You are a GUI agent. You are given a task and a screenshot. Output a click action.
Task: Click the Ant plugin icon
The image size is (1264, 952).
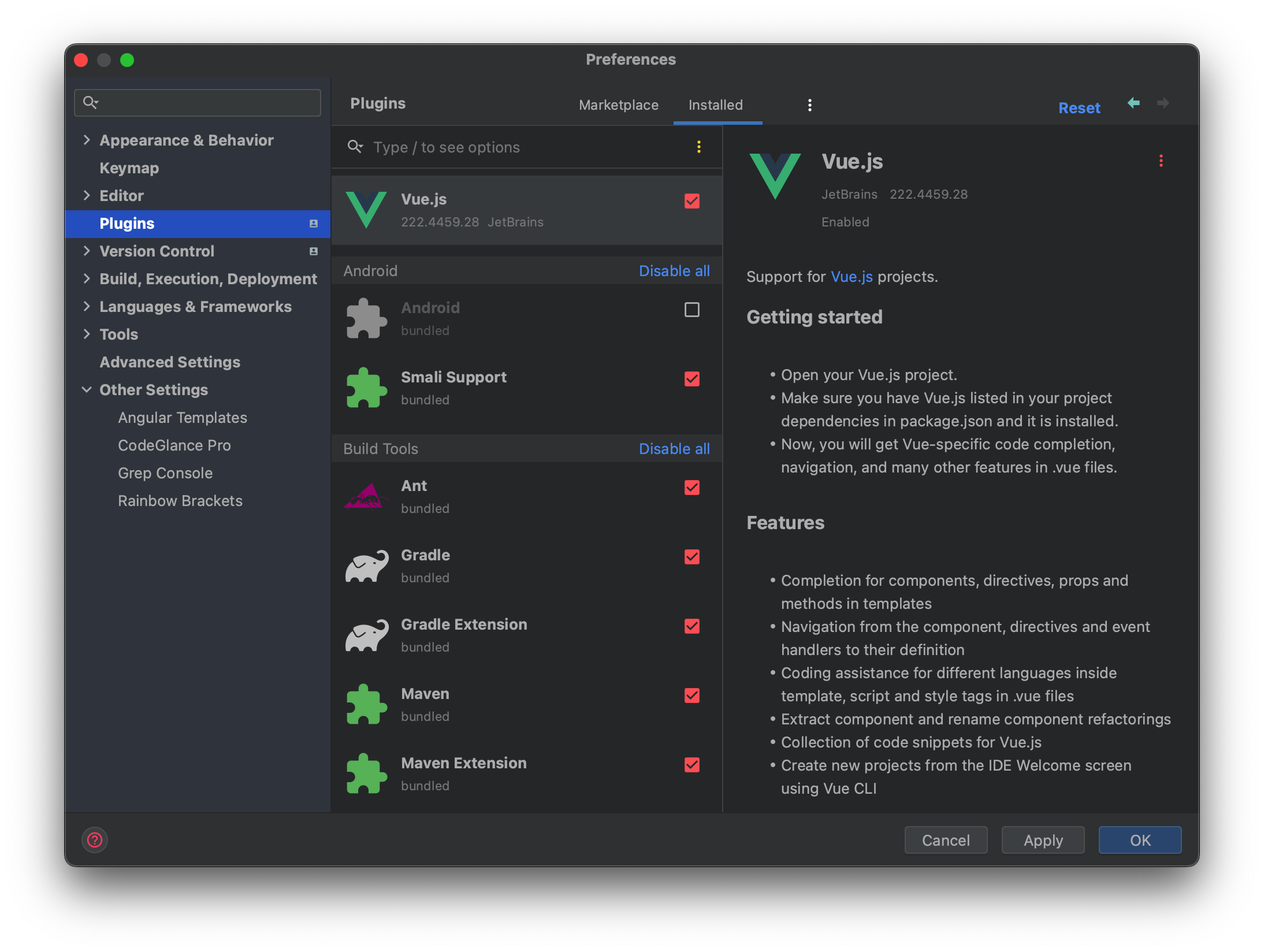coord(366,497)
